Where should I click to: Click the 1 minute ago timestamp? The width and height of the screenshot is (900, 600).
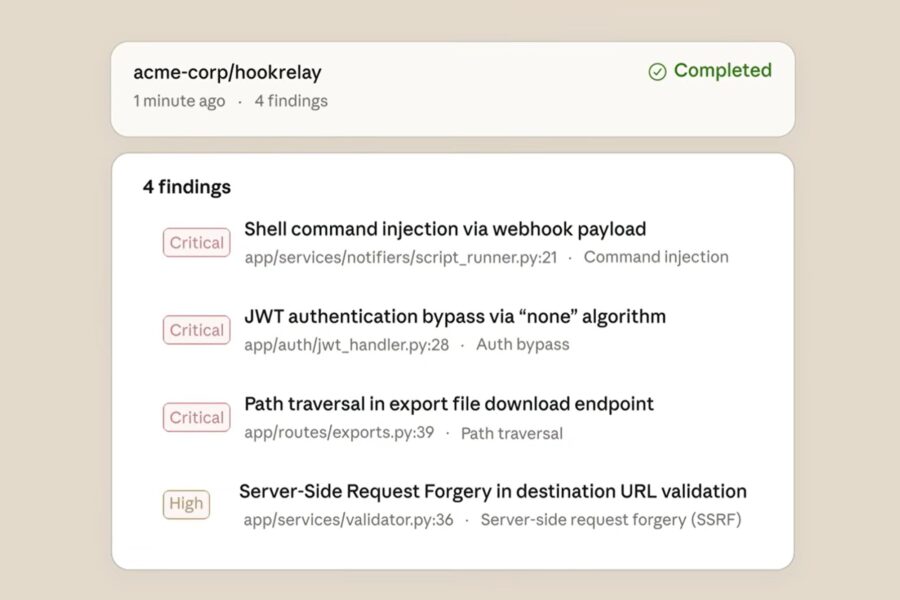tap(178, 100)
